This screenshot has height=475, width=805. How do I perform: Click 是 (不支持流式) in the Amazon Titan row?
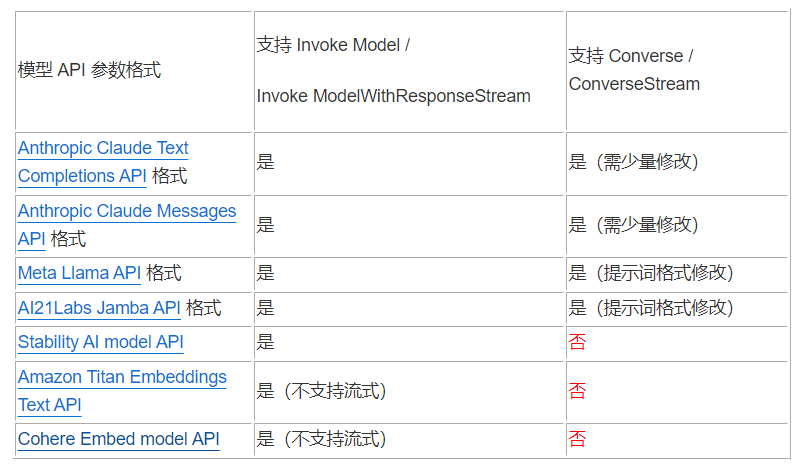[x=321, y=391]
